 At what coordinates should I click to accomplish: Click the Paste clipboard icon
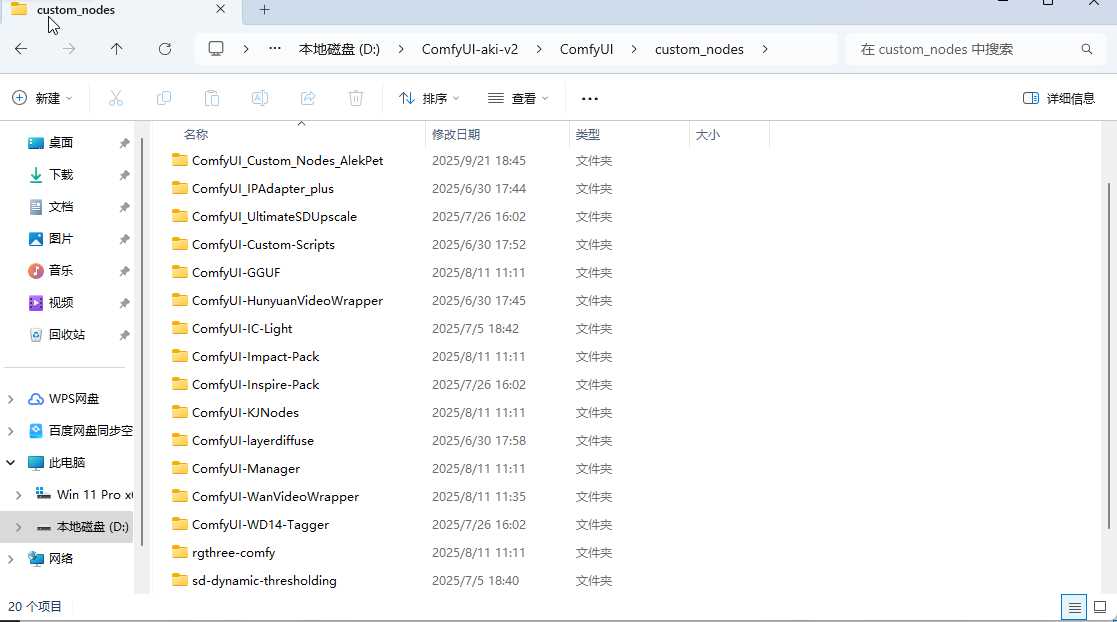pos(212,98)
